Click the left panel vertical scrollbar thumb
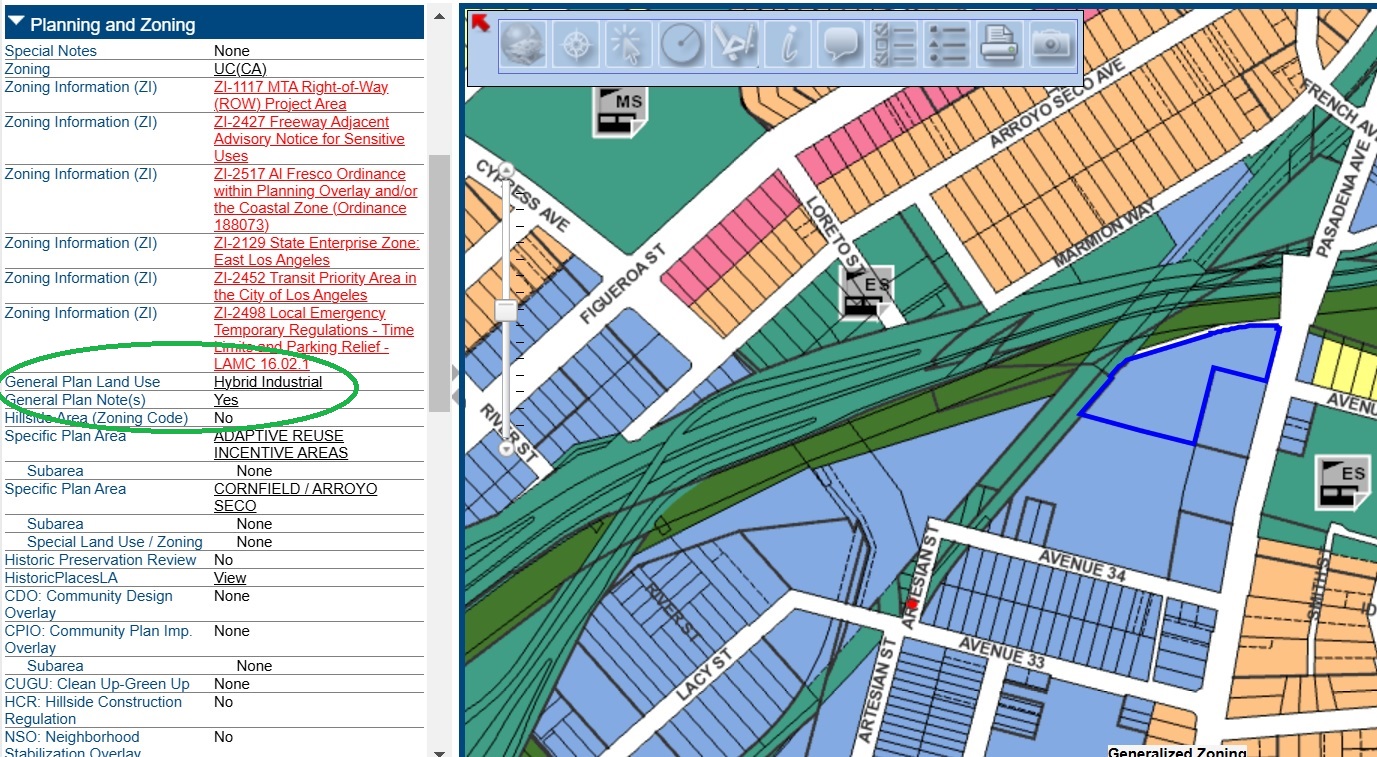1377x757 pixels. 438,282
